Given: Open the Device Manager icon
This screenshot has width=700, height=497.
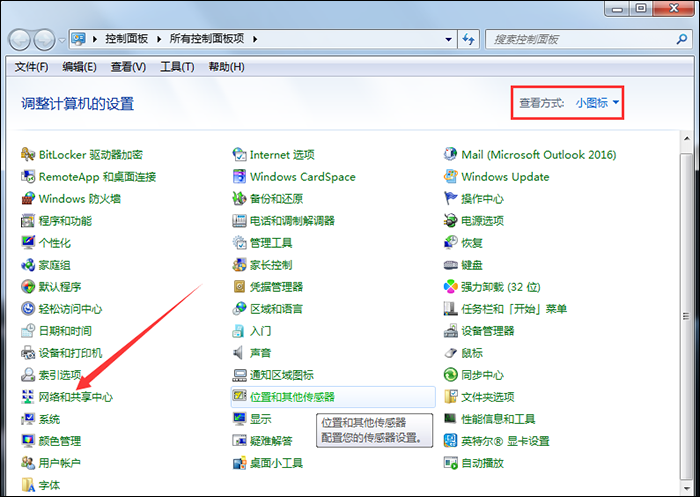Looking at the screenshot, I should (x=451, y=331).
